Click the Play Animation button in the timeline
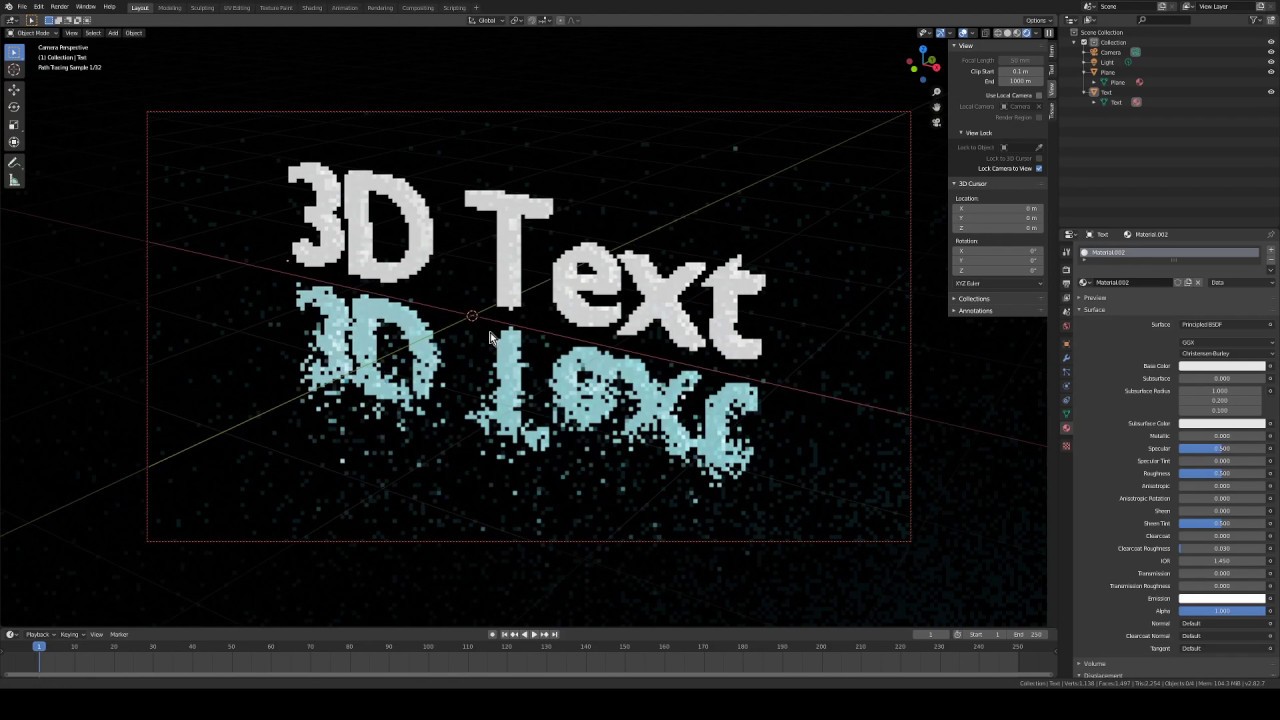The image size is (1280, 720). click(534, 634)
